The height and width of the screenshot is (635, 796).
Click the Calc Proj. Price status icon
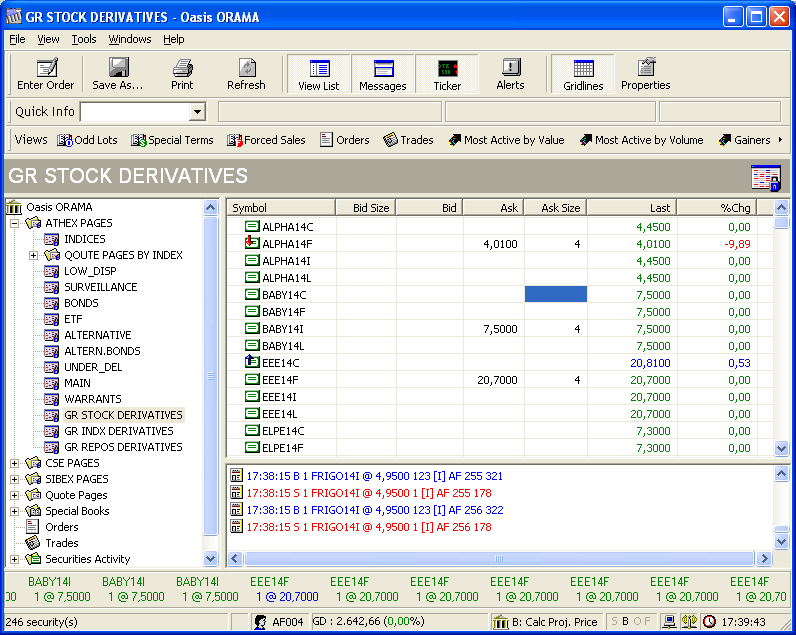(x=501, y=622)
